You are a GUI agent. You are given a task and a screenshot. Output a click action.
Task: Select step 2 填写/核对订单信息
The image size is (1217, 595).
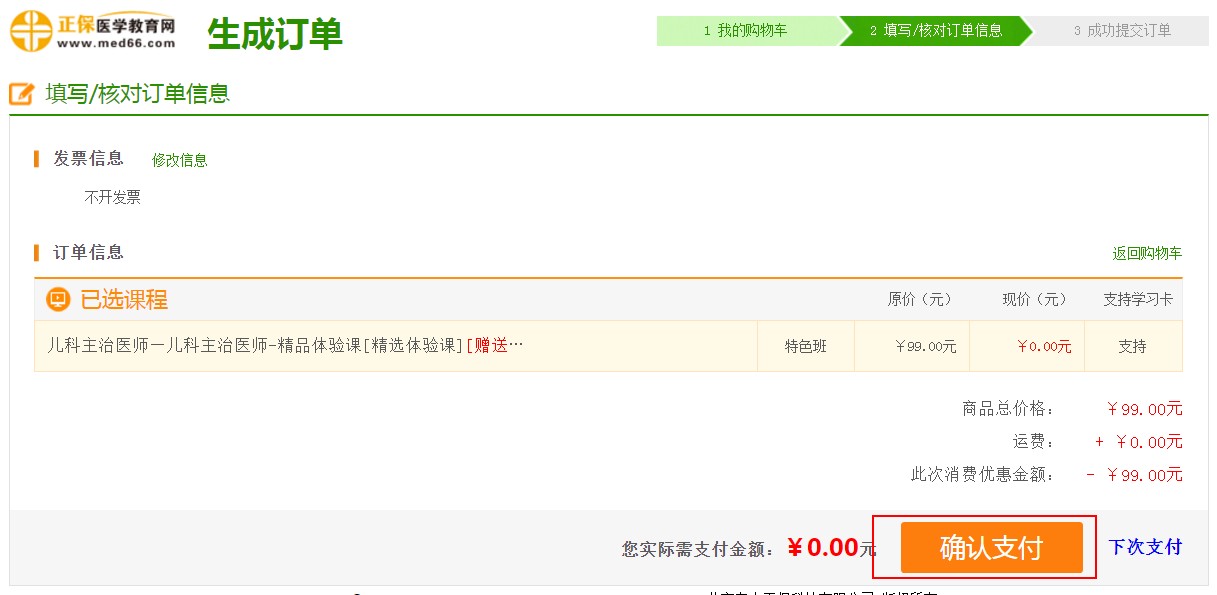936,31
